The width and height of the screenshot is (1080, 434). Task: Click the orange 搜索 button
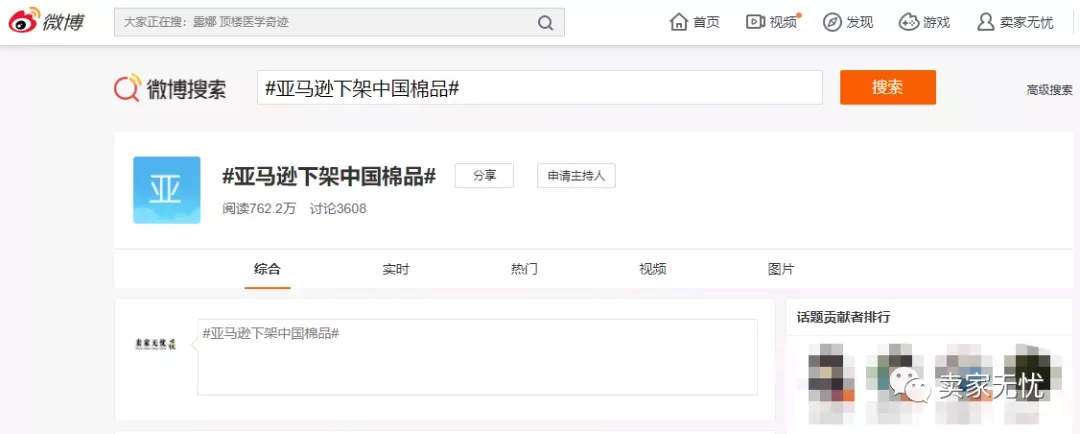click(888, 87)
